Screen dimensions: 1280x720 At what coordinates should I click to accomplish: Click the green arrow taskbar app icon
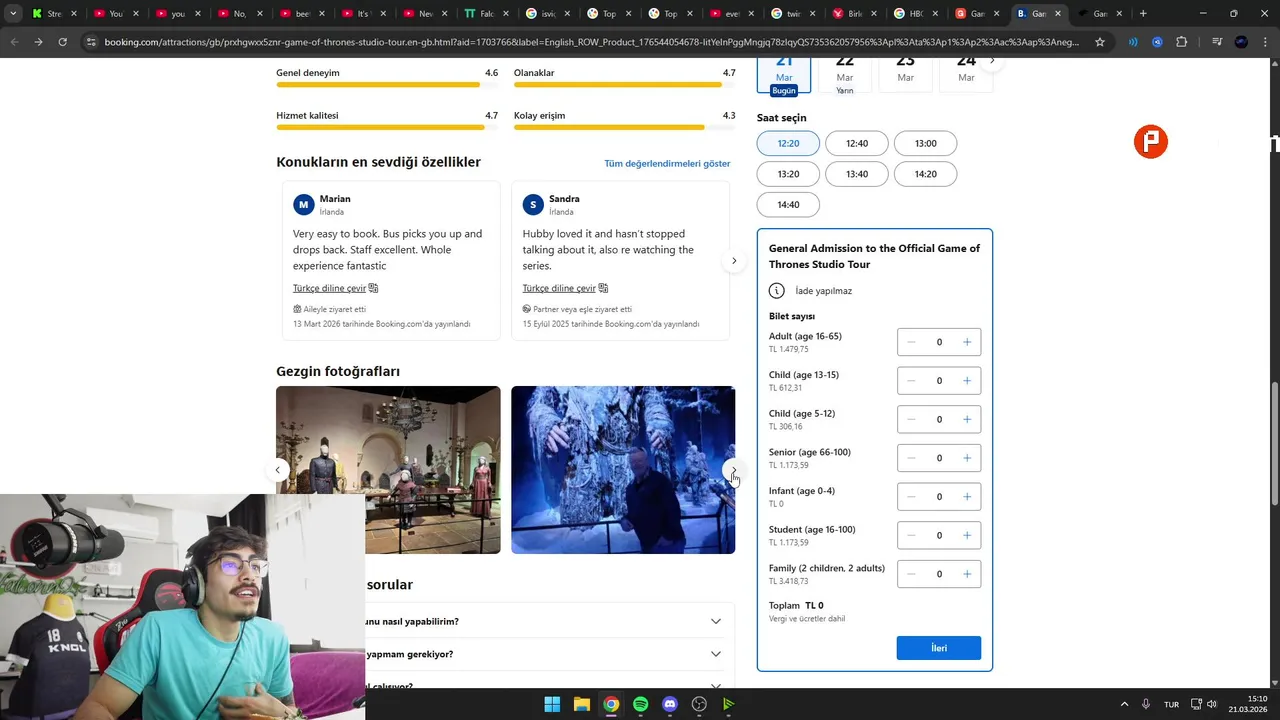point(729,704)
